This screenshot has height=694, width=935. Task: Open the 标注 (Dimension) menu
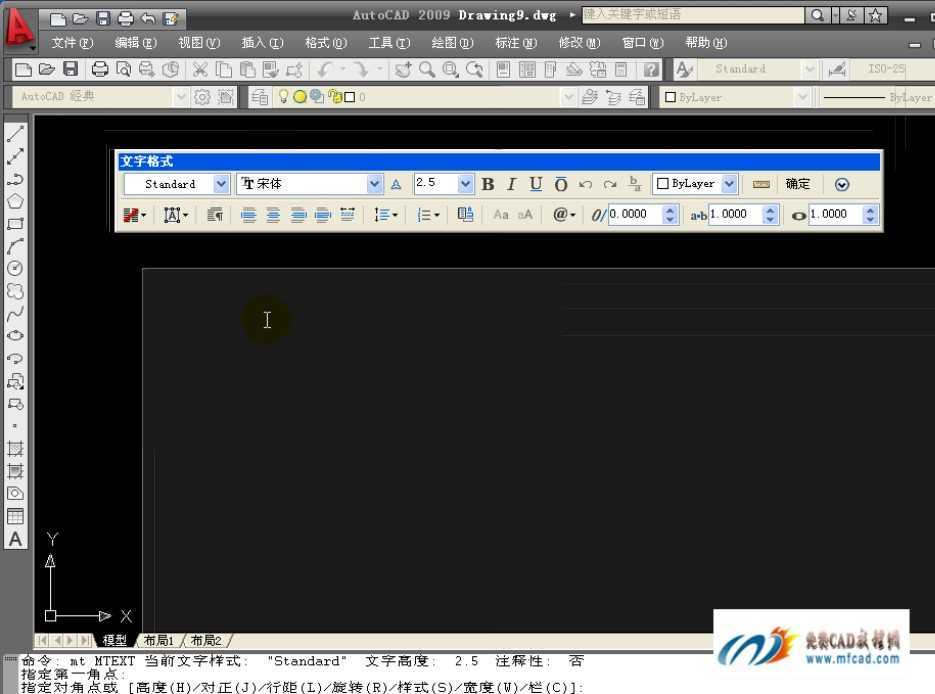click(516, 43)
